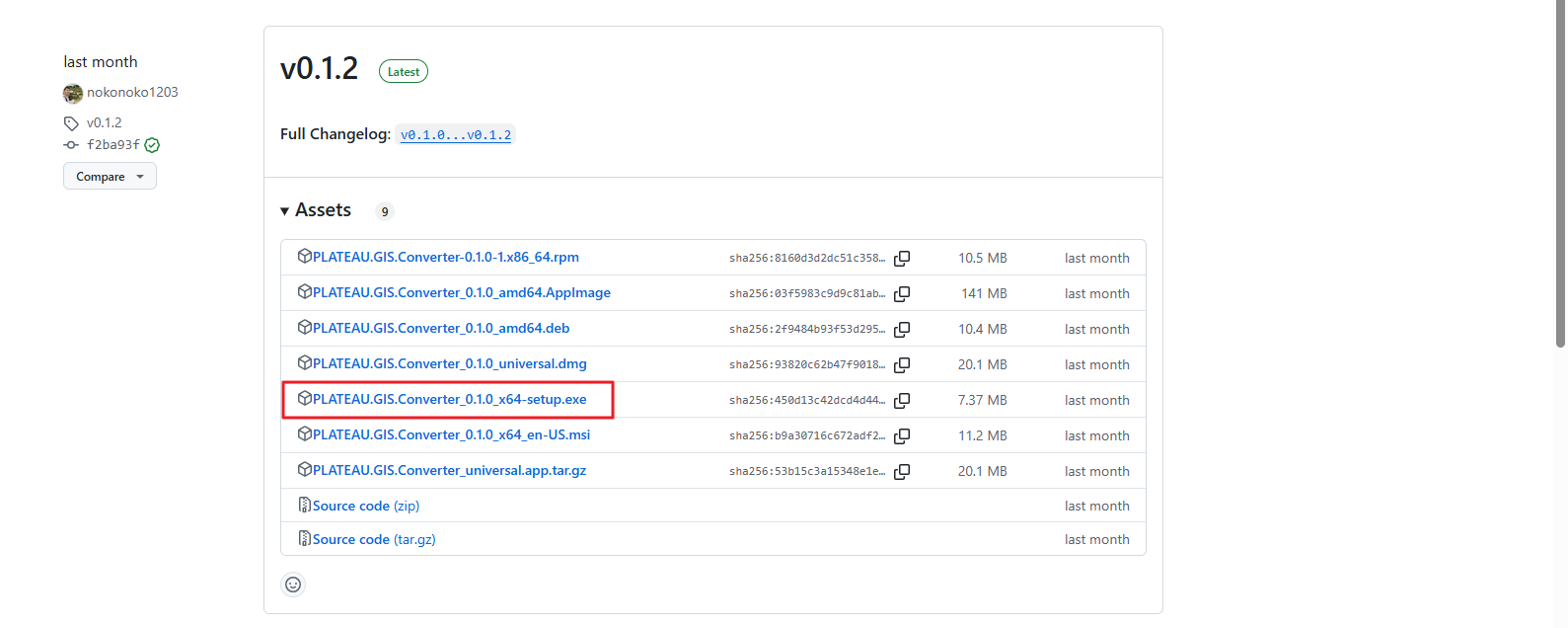Viewport: 1568px width, 628px height.
Task: Open the v0.1.0...v0.1.2 changelog link
Action: (456, 135)
